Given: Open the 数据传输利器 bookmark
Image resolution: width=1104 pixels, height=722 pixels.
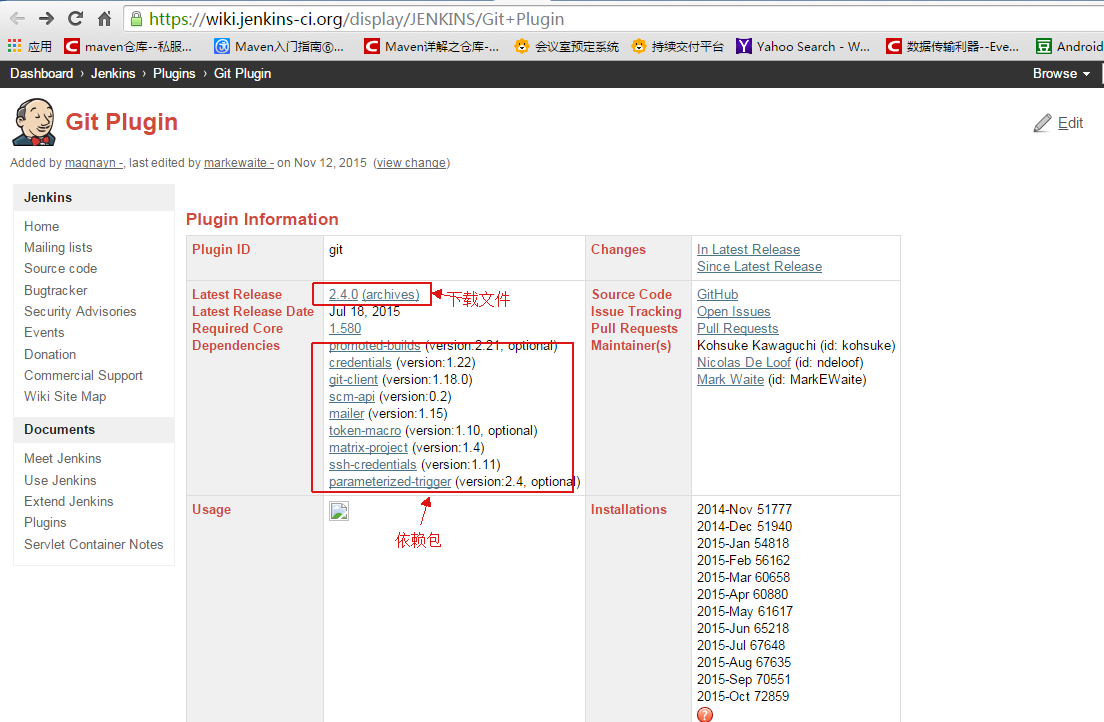Looking at the screenshot, I should tap(953, 46).
